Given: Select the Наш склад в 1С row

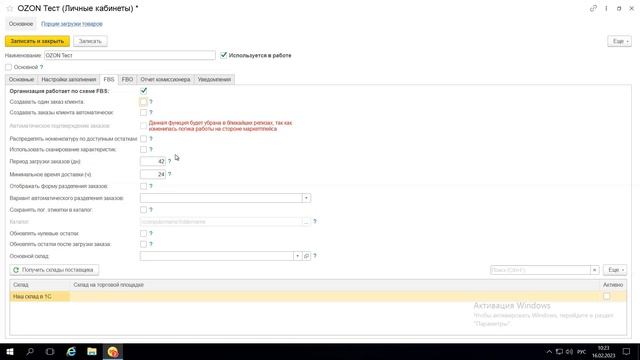Looking at the screenshot, I should 318,296.
